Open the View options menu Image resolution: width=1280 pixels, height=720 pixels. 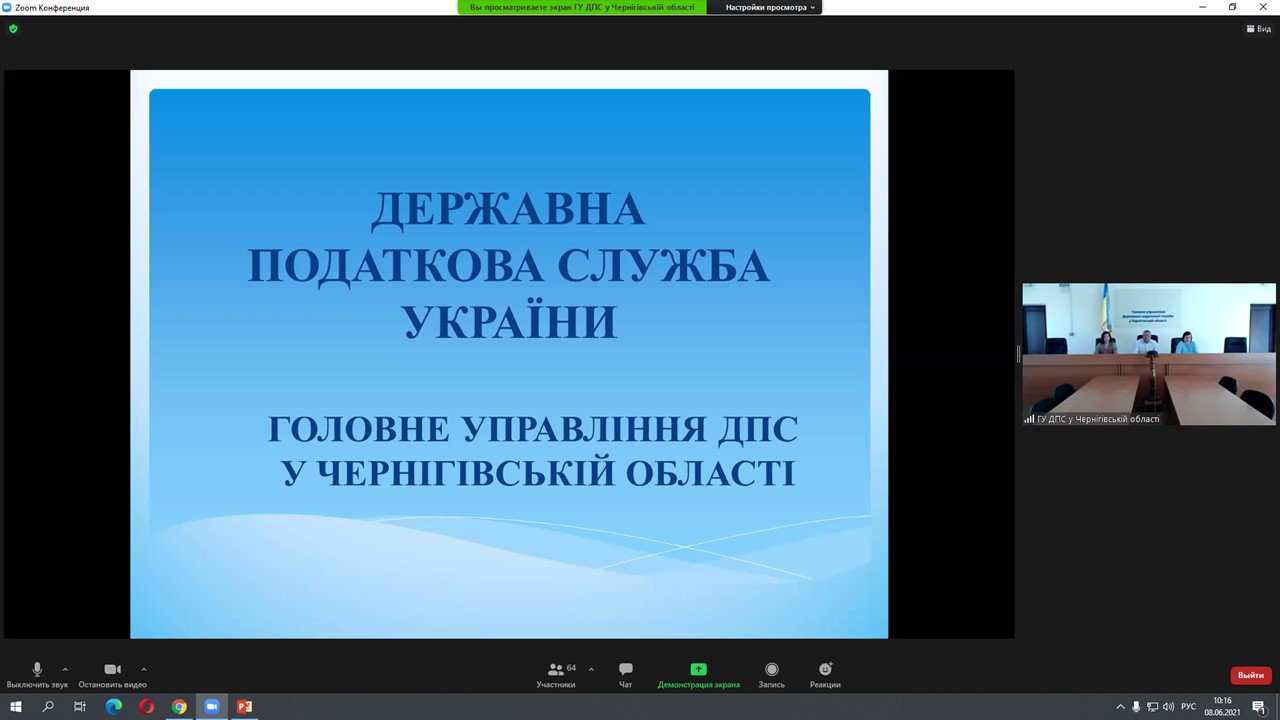pos(1258,29)
